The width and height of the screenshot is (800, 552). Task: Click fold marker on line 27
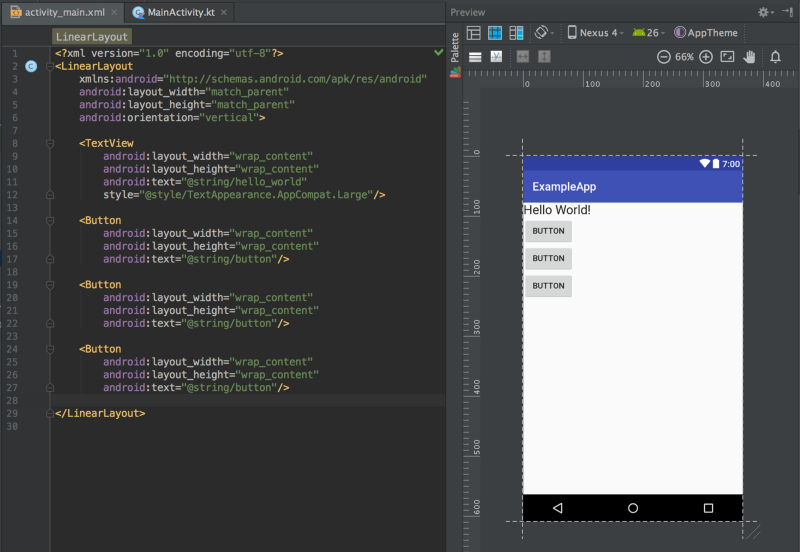(50, 388)
